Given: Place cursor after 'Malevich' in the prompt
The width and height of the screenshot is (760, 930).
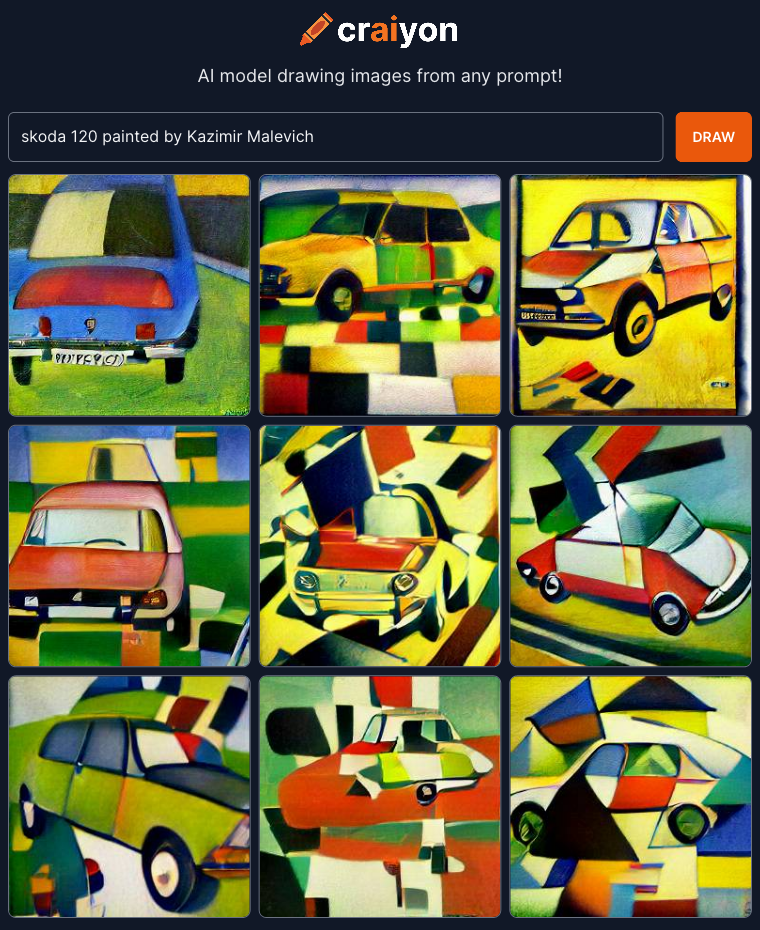Looking at the screenshot, I should coord(314,136).
